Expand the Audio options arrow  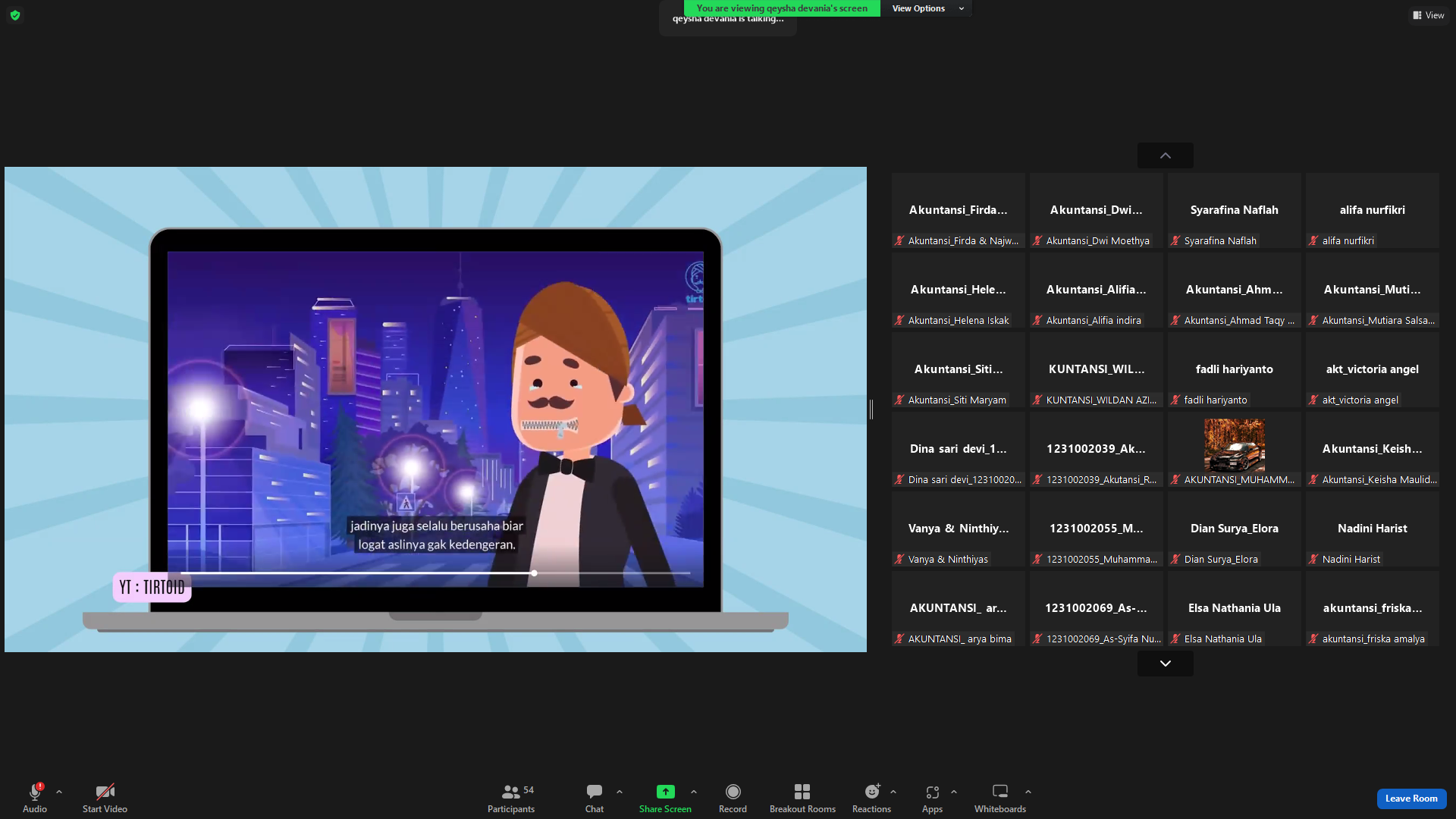coord(59,792)
